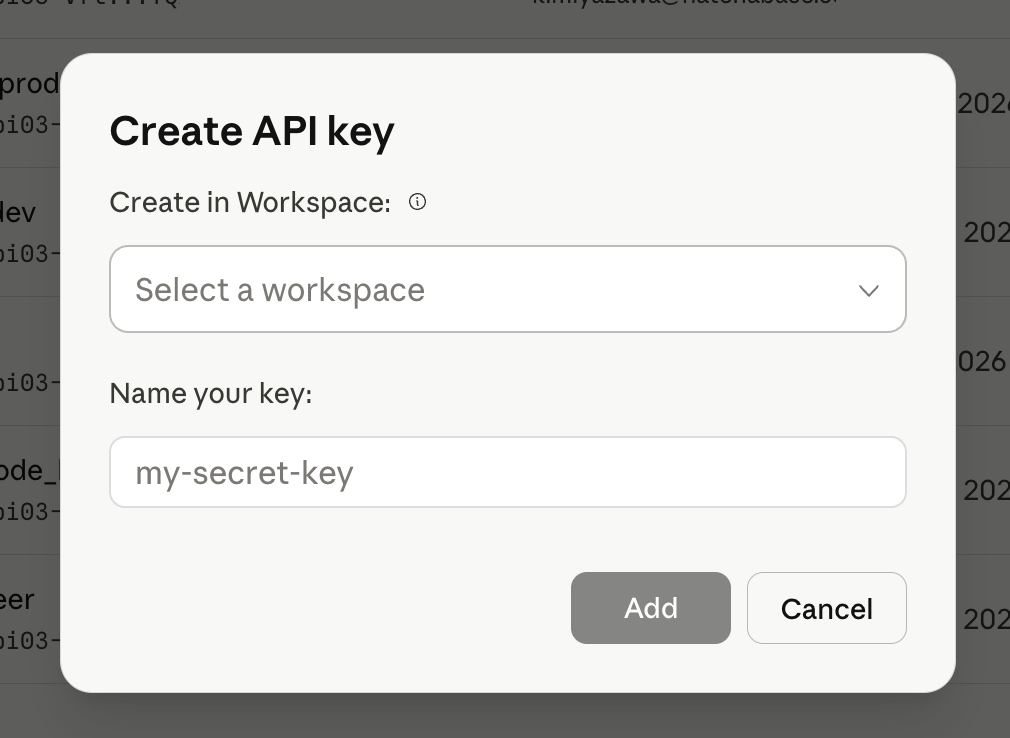Select the prod key row behind the dialog
This screenshot has height=738, width=1010.
[x=30, y=84]
